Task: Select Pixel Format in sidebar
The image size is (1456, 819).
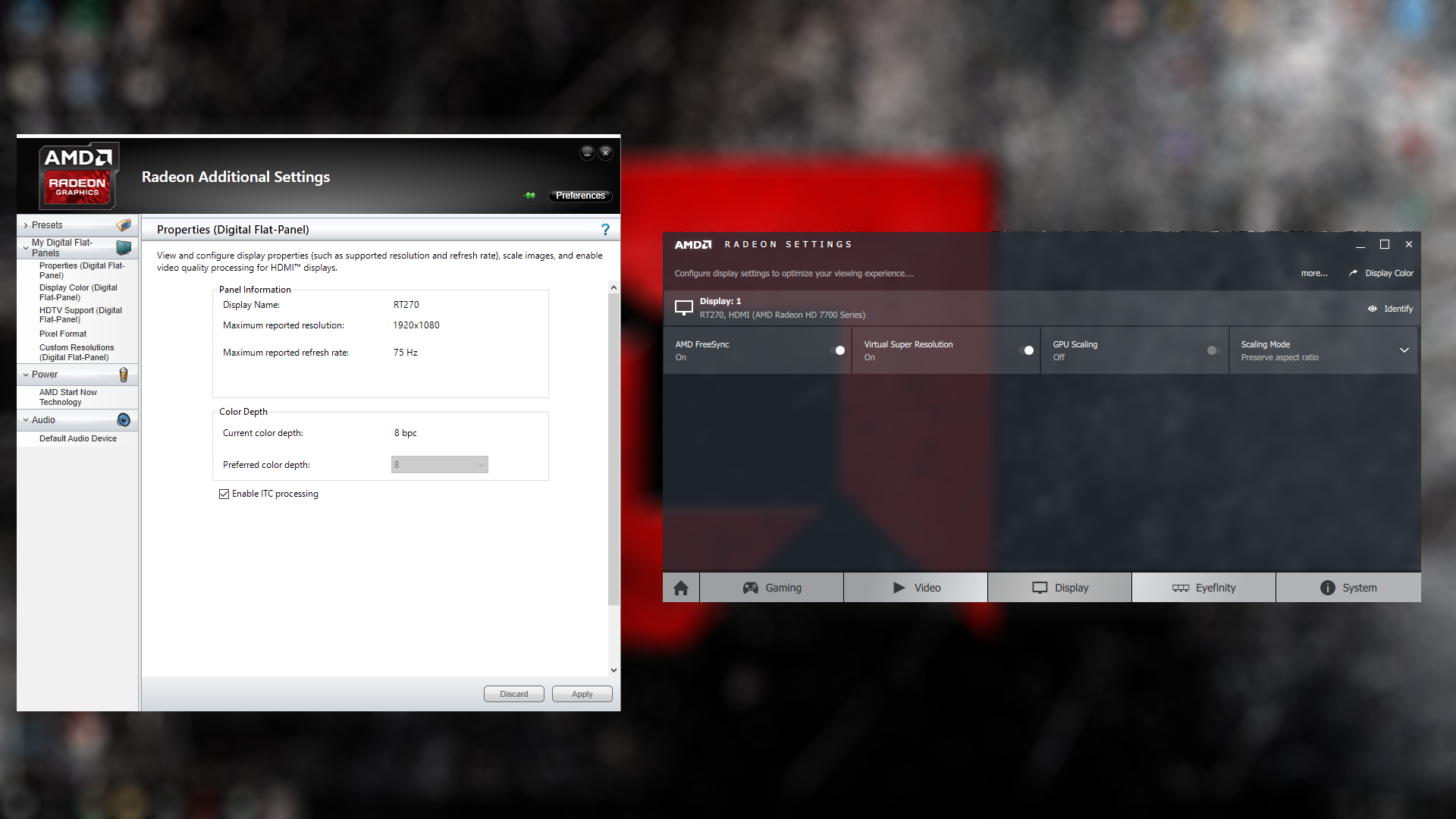Action: (x=63, y=334)
